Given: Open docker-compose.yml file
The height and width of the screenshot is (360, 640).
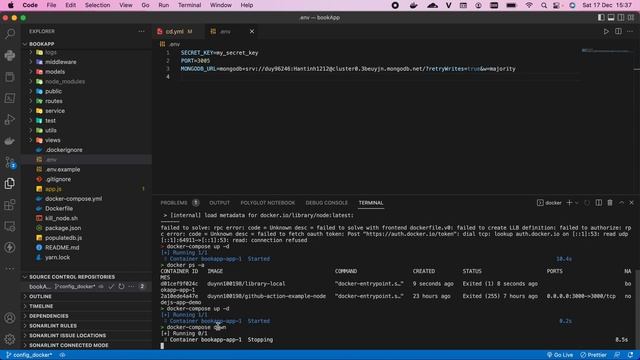Looking at the screenshot, I should coord(73,199).
